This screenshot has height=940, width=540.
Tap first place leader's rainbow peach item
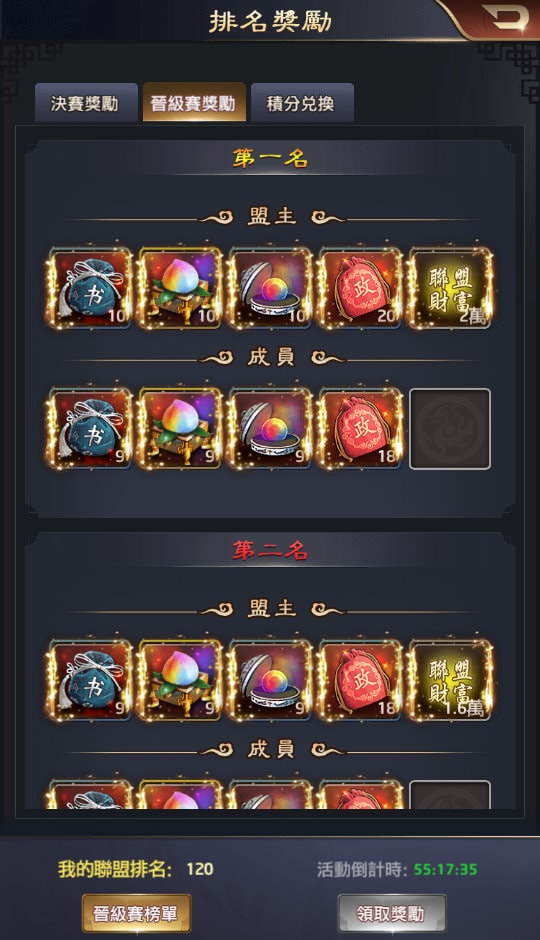click(x=180, y=289)
